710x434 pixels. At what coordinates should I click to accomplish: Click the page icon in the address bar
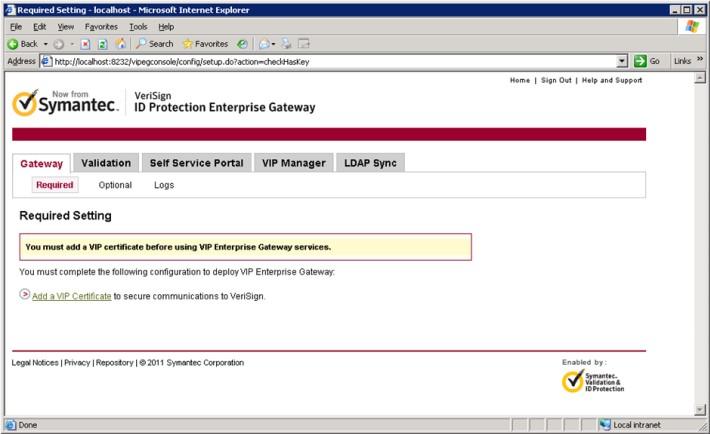pos(46,61)
